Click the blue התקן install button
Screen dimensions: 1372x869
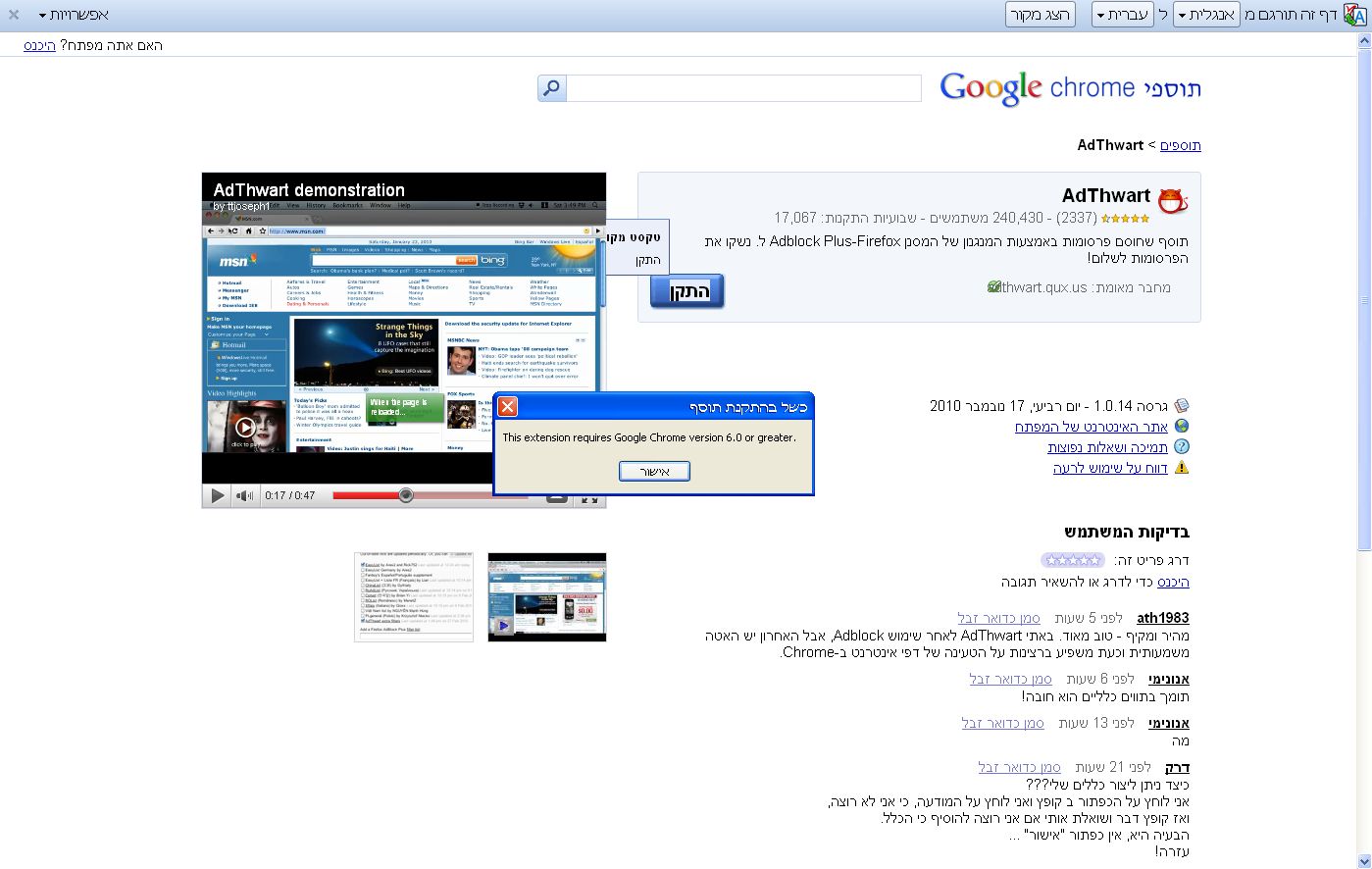(686, 291)
